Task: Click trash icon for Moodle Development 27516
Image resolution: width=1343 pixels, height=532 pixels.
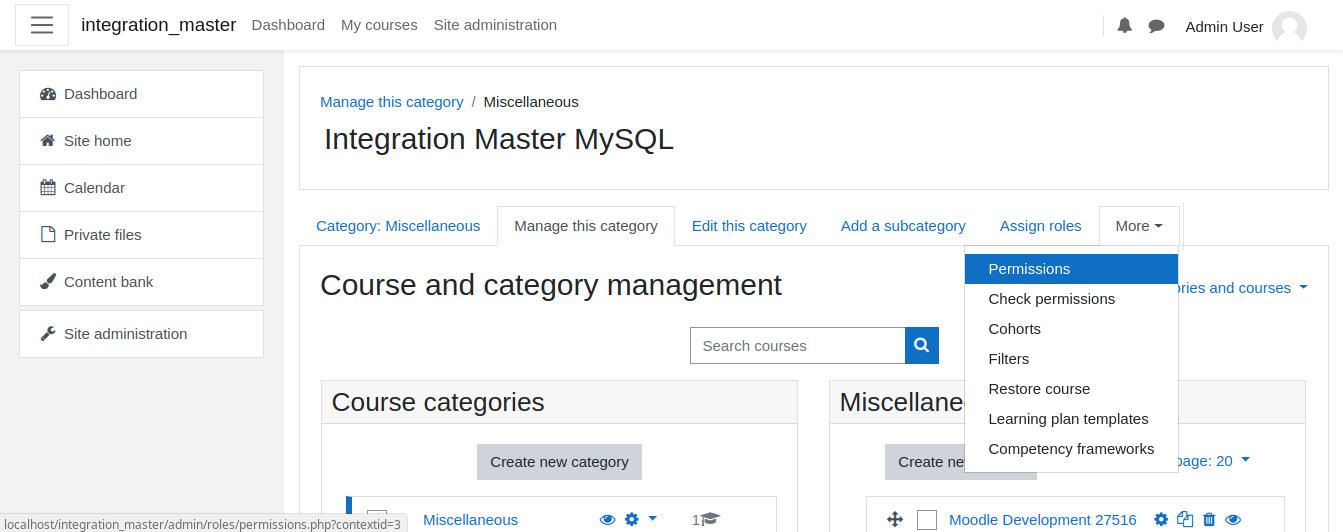Action: tap(1209, 520)
